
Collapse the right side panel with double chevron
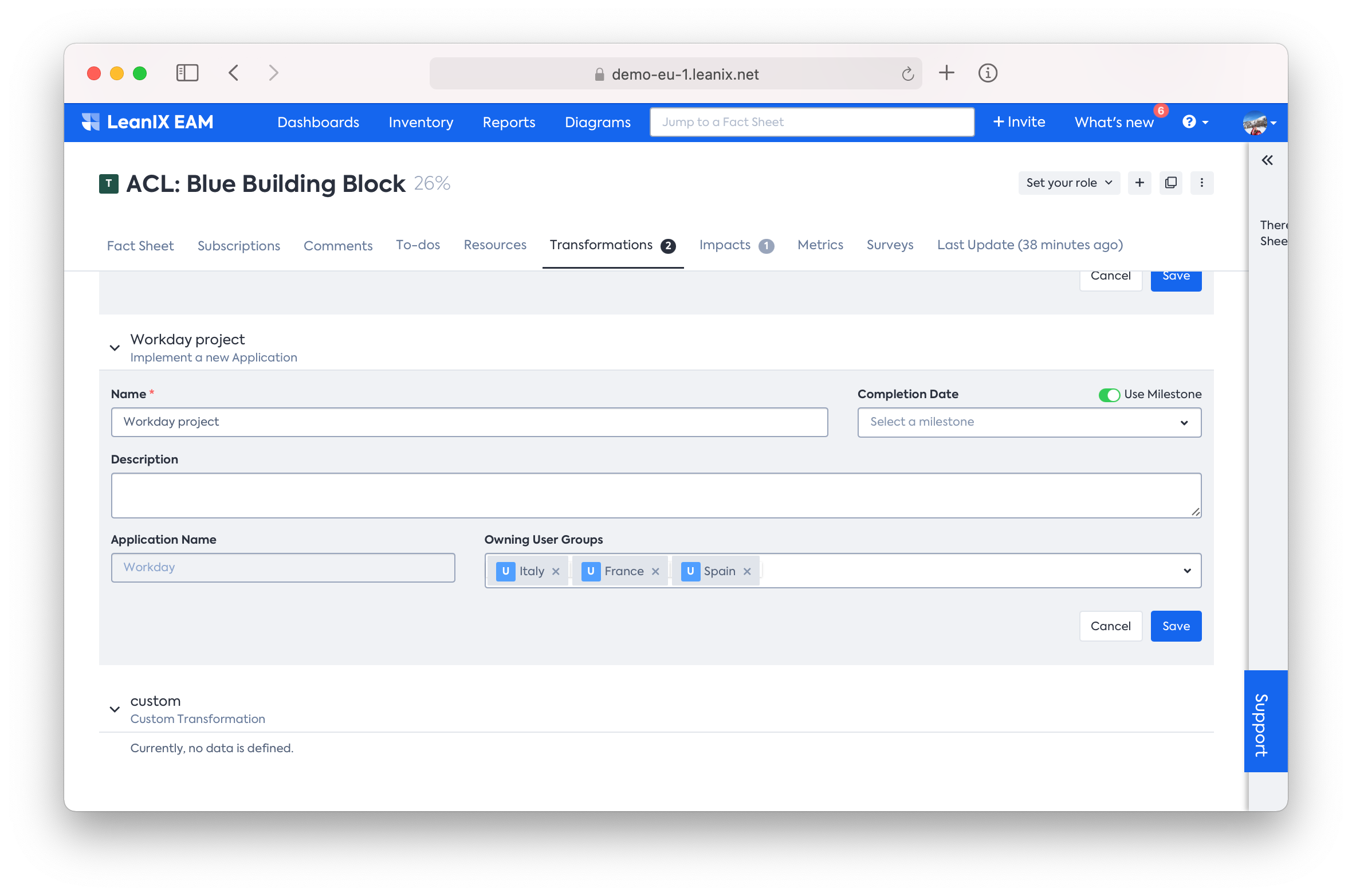click(1267, 160)
